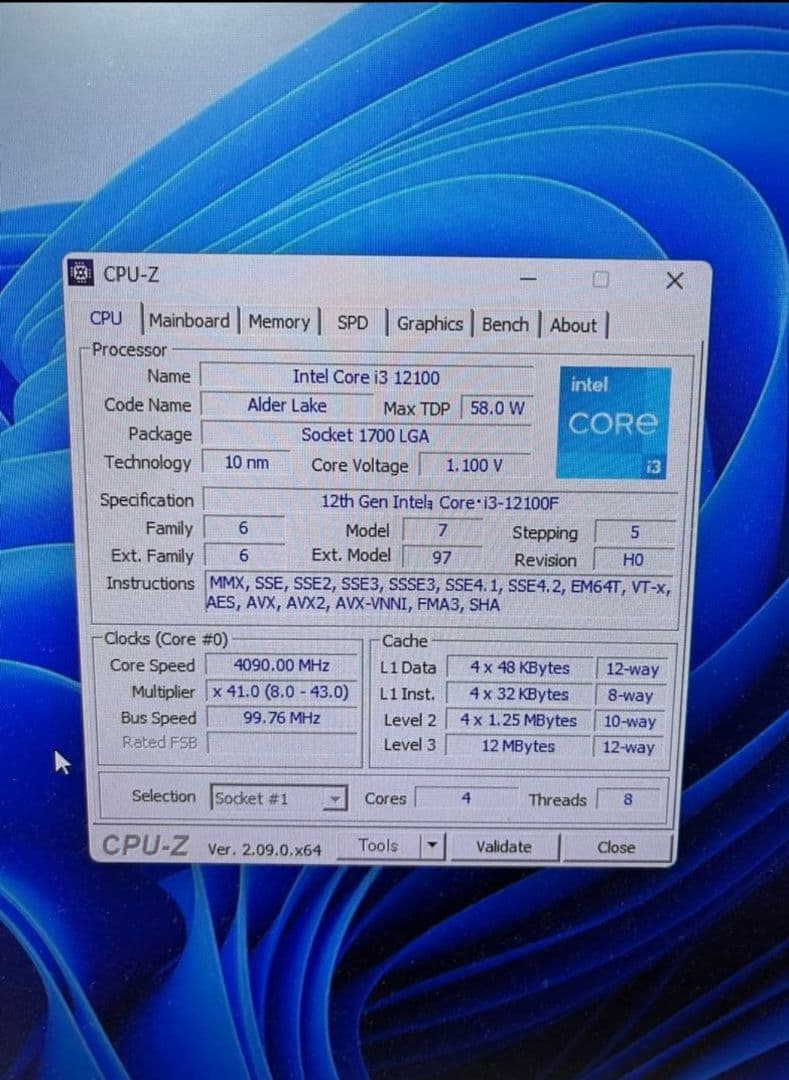Open the Memory tab
This screenshot has width=789, height=1080.
[x=279, y=322]
